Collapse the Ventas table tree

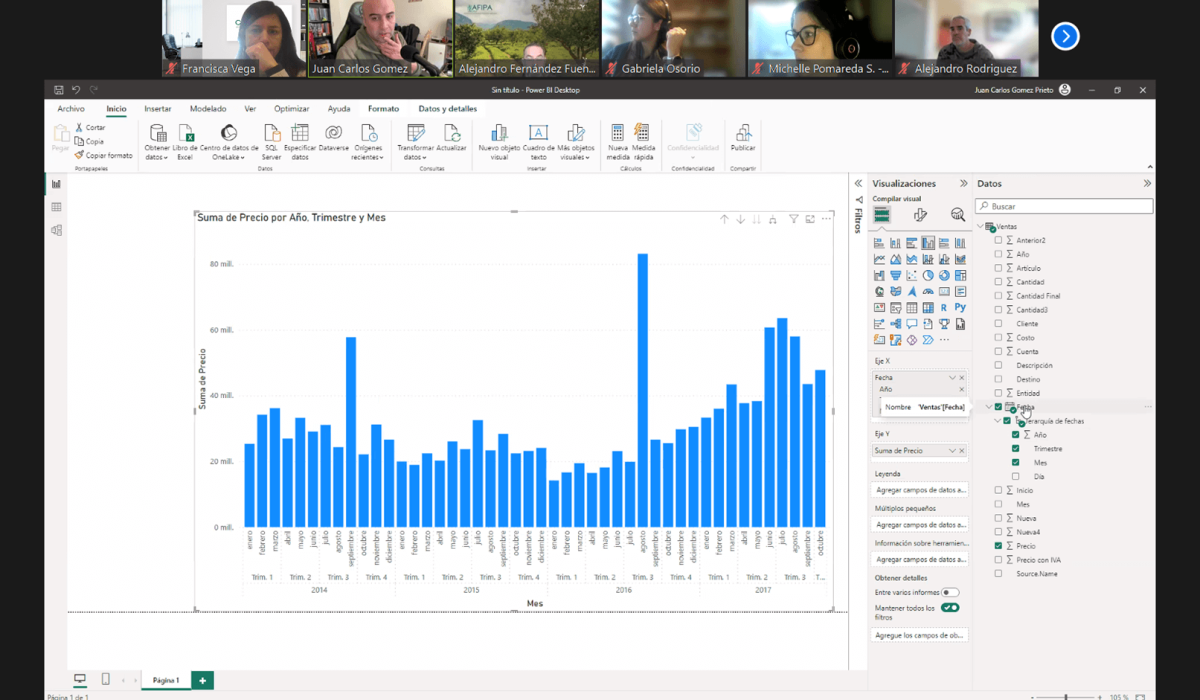point(980,227)
